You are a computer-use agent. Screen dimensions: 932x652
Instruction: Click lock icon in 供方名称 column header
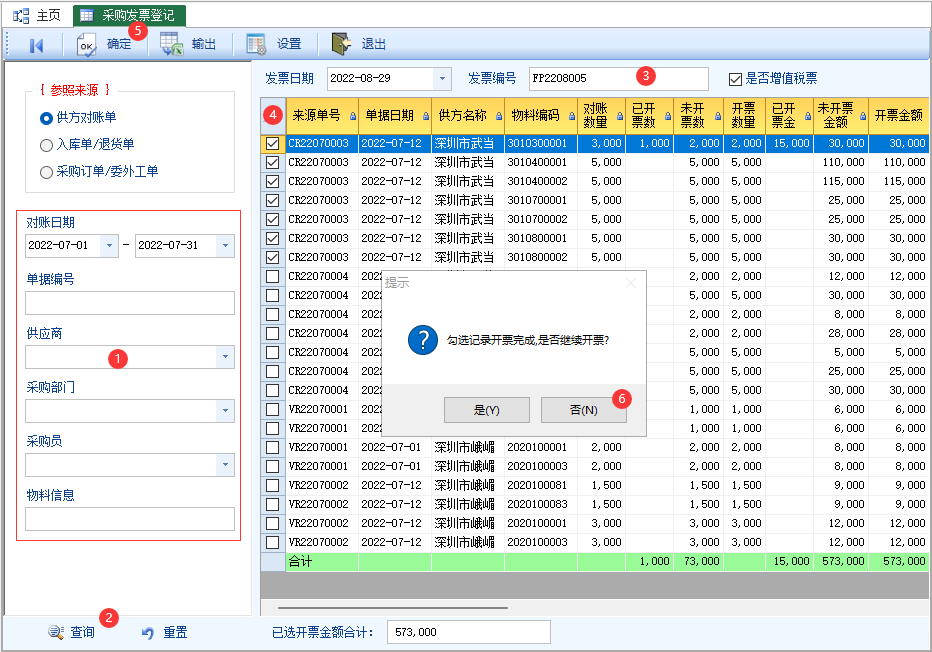coord(499,116)
